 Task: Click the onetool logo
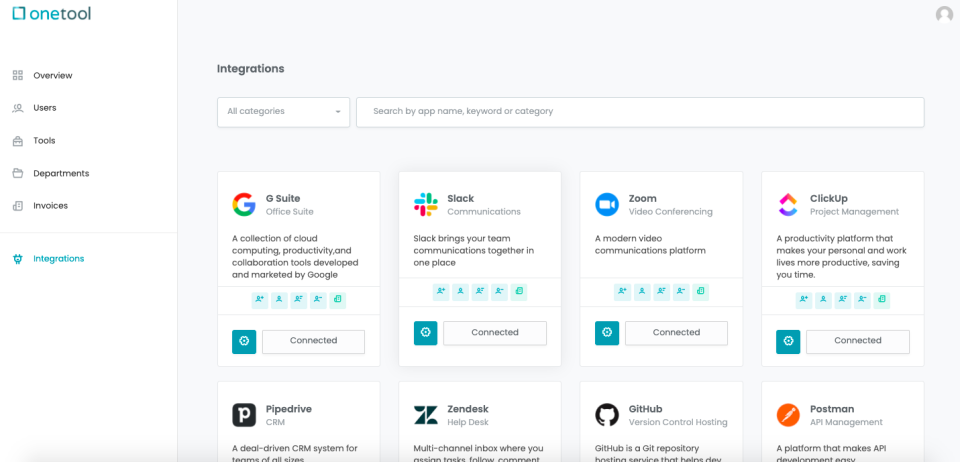tap(51, 13)
